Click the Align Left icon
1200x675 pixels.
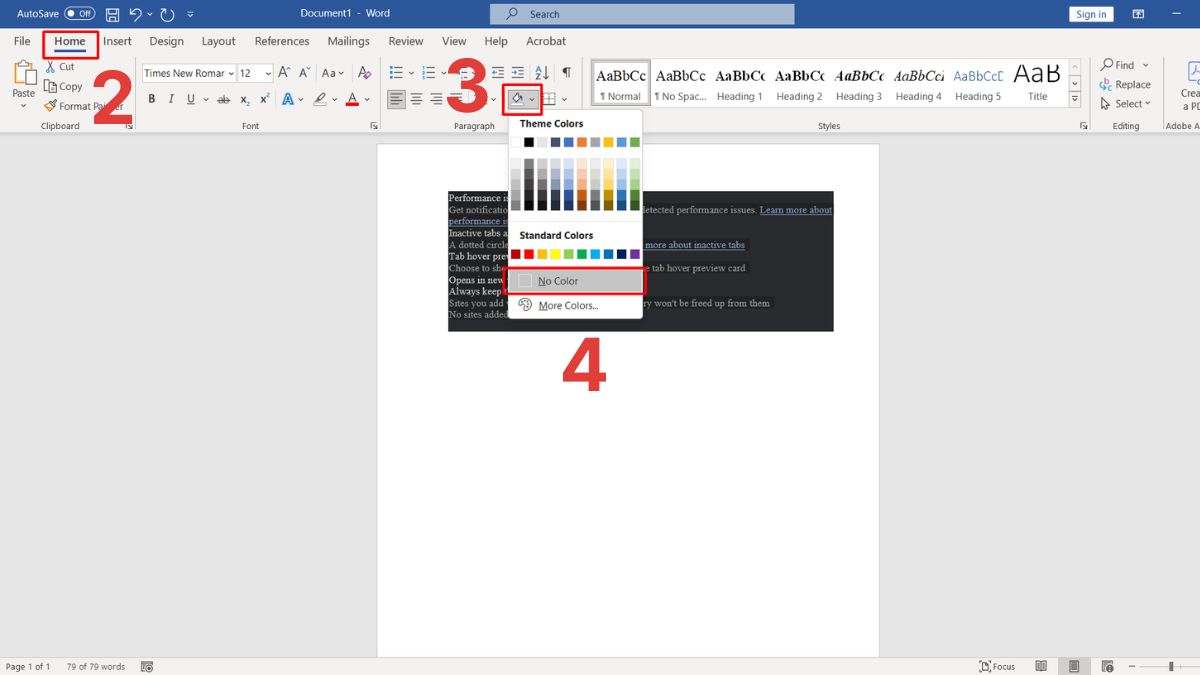(x=397, y=99)
